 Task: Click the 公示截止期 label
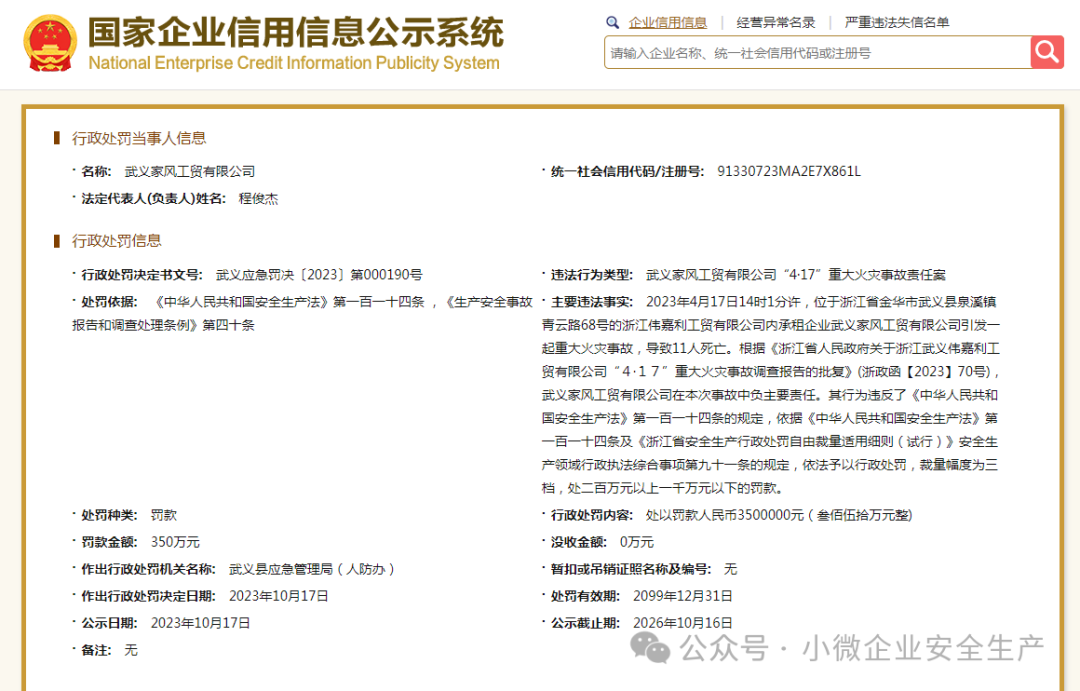click(585, 623)
